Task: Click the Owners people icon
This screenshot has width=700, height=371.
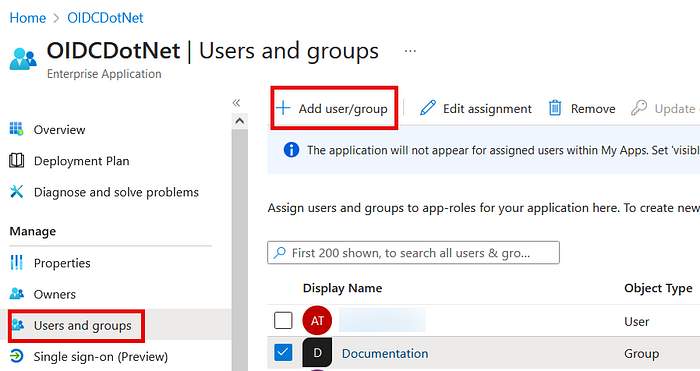Action: (x=17, y=293)
